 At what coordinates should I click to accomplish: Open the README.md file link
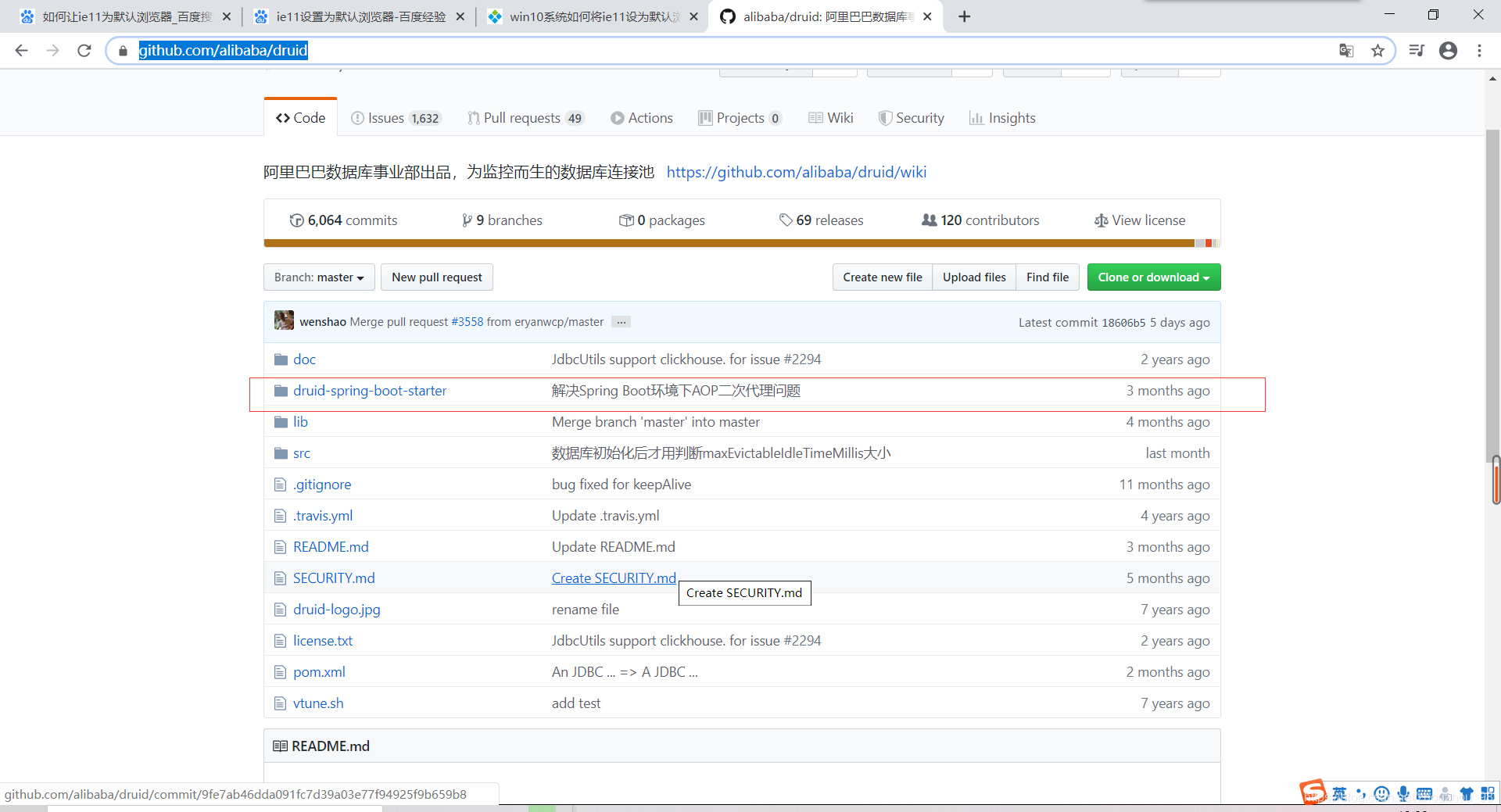(x=331, y=547)
